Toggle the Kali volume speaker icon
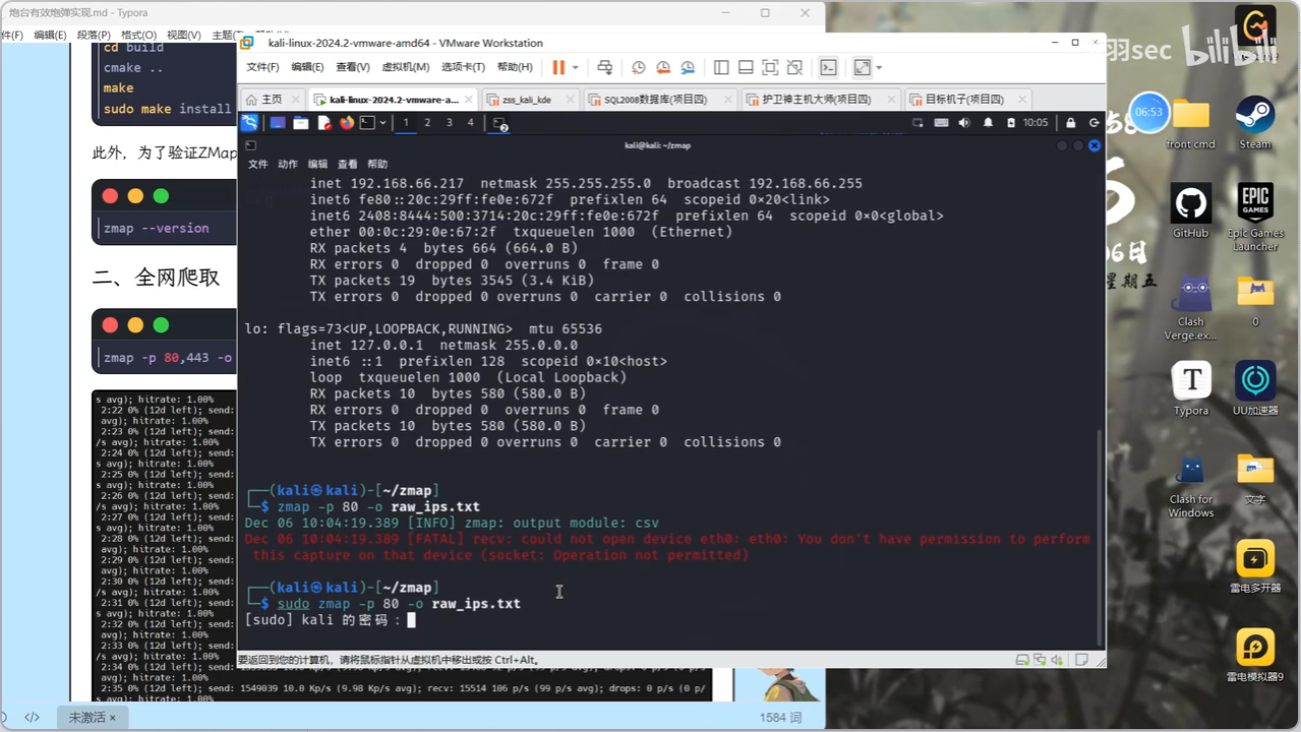 tap(964, 123)
